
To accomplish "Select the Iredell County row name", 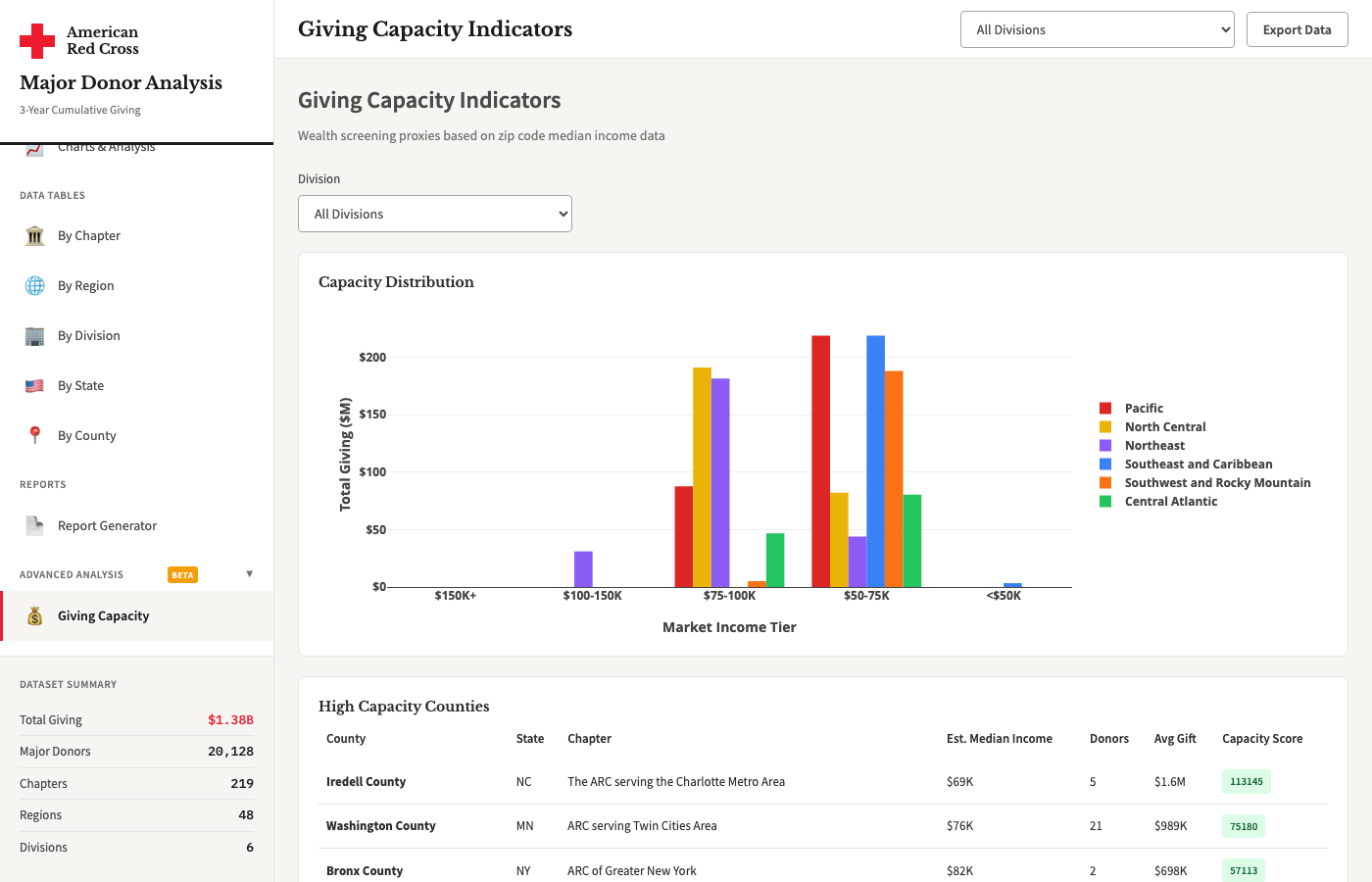I will tap(366, 782).
